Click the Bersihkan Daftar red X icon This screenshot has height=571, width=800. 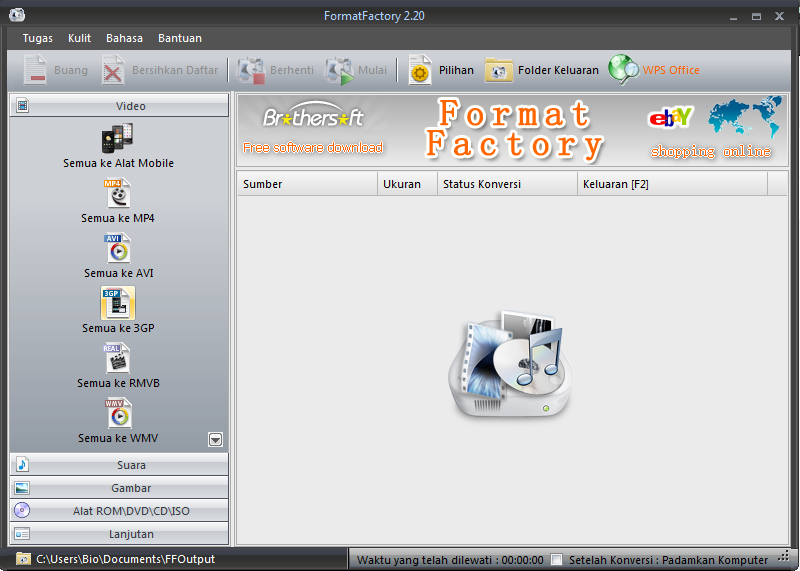click(x=113, y=70)
